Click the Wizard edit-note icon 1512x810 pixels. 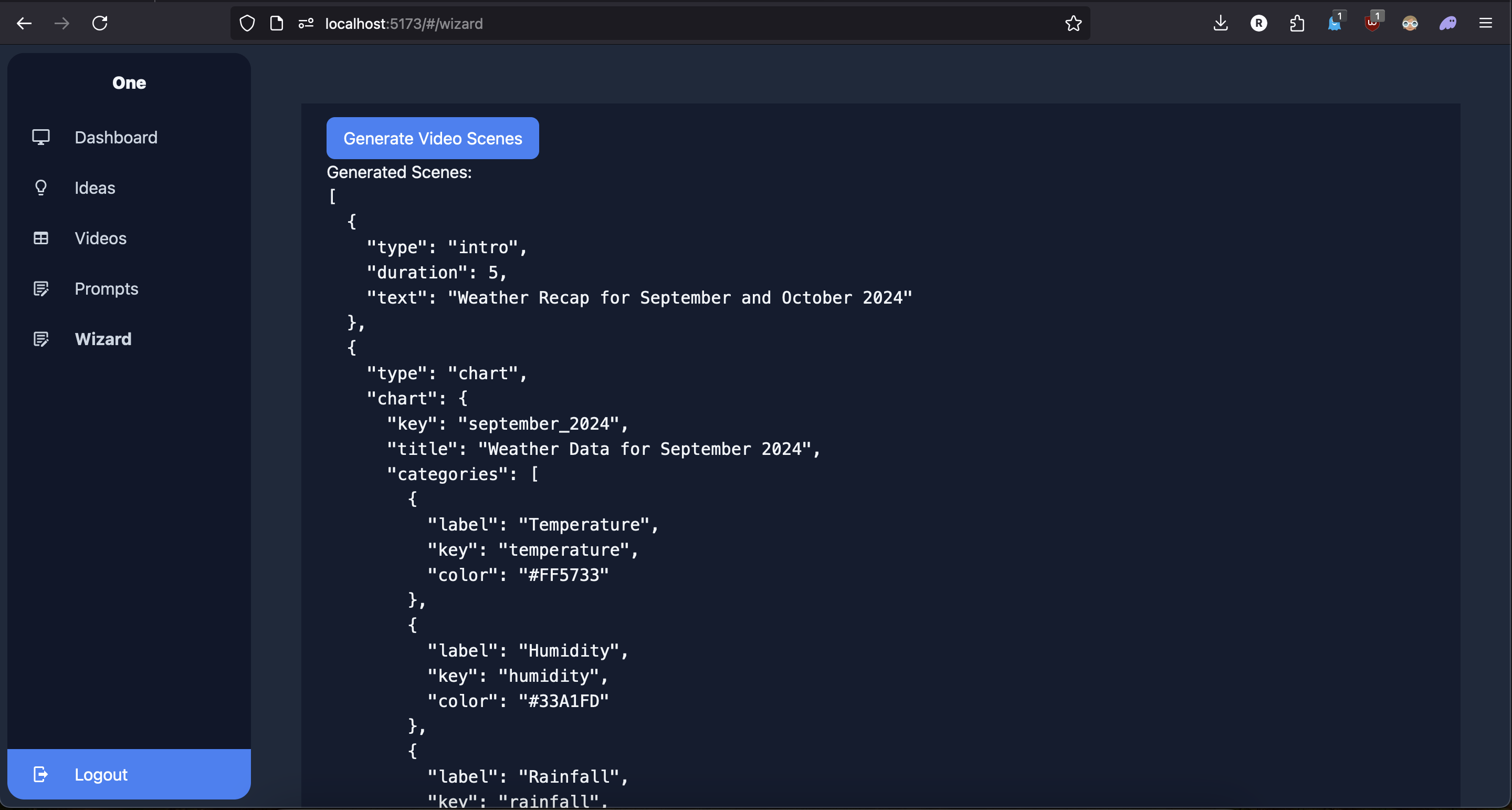40,339
